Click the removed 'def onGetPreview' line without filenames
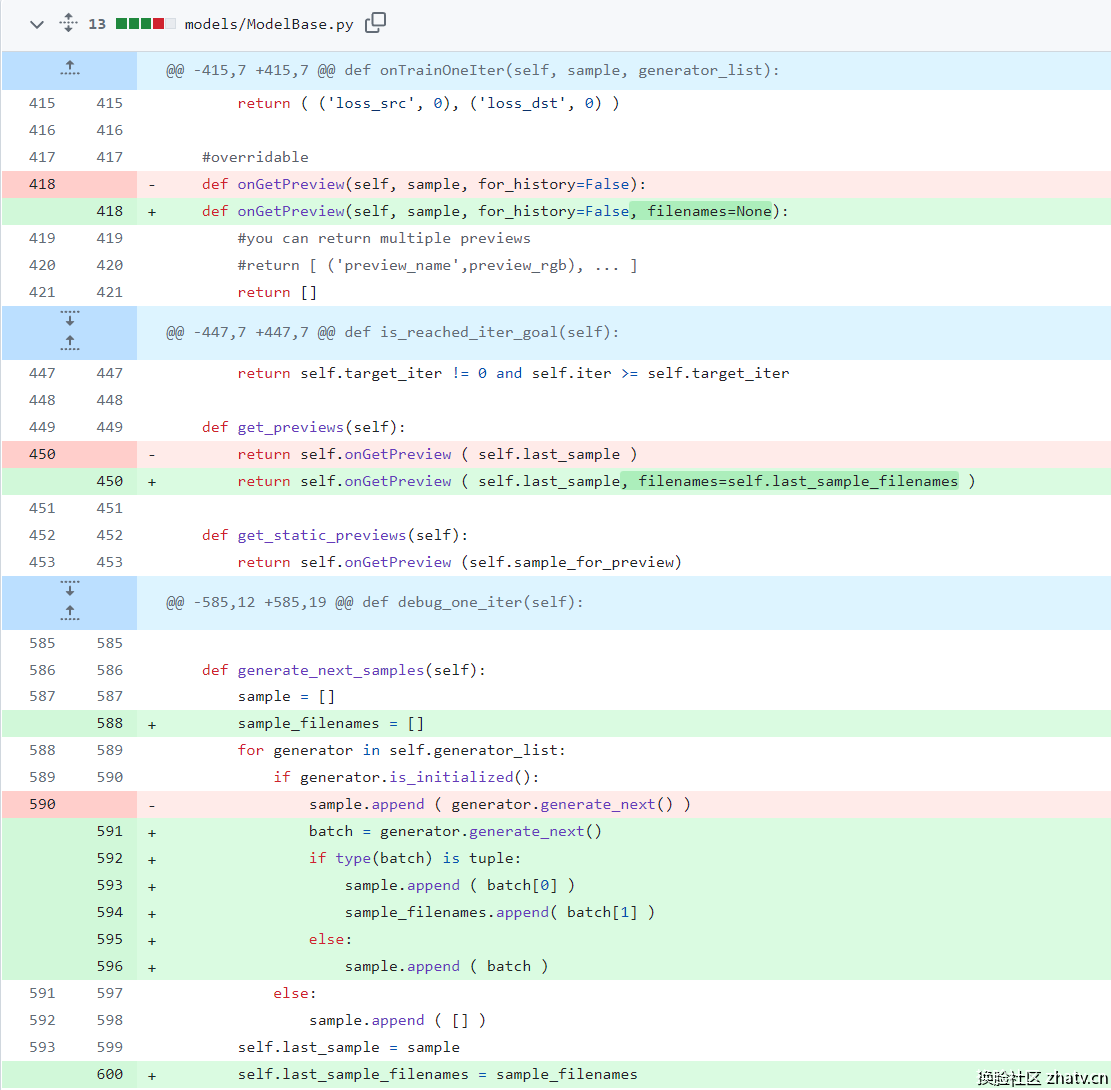This screenshot has height=1090, width=1111. click(424, 184)
